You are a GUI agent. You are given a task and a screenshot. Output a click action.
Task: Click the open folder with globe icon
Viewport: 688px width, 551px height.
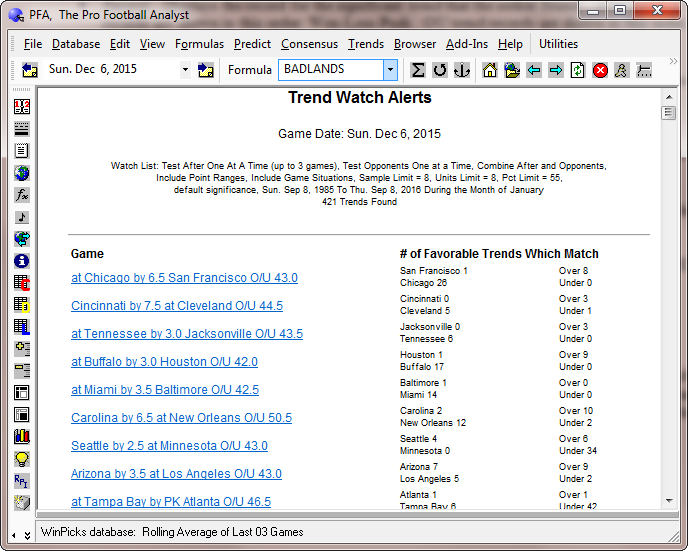click(512, 70)
